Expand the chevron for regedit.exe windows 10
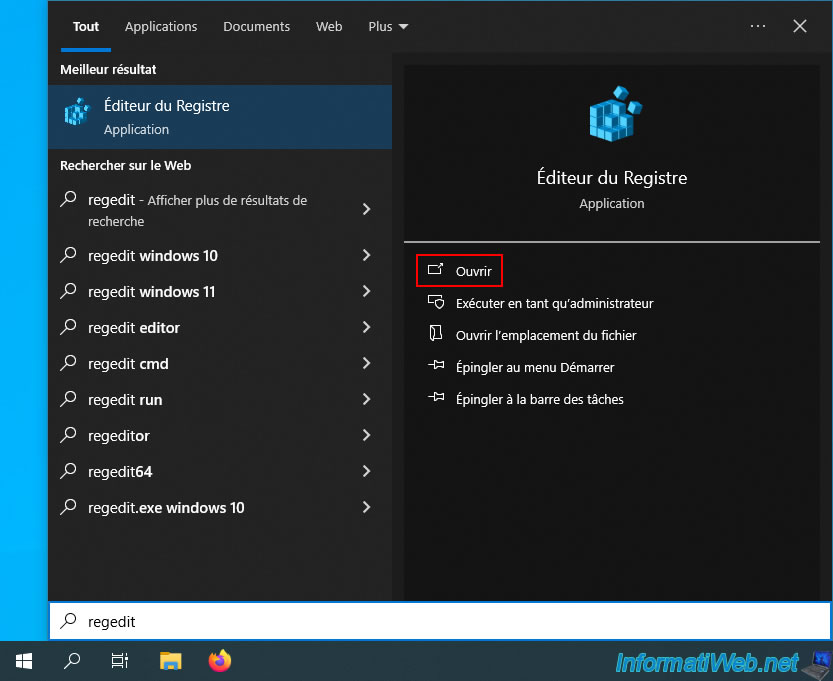 click(x=367, y=507)
